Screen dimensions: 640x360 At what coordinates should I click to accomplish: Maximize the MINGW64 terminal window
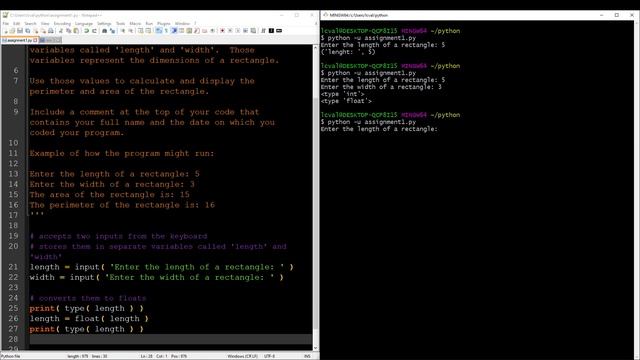[616, 15]
